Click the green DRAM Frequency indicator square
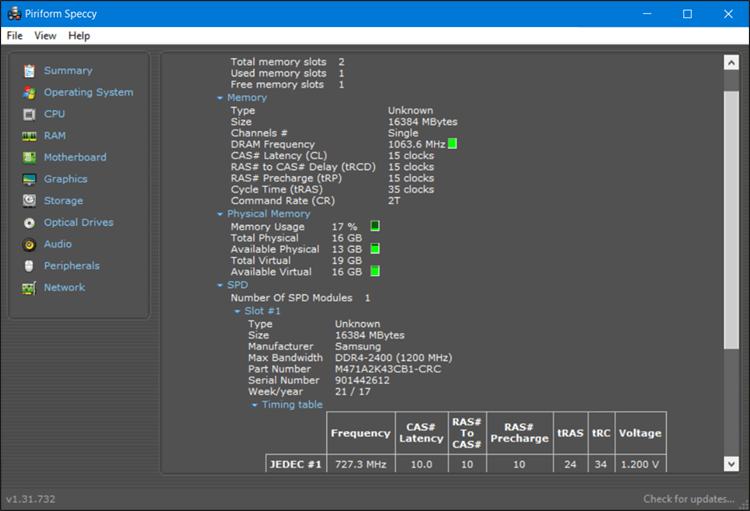 coord(452,144)
